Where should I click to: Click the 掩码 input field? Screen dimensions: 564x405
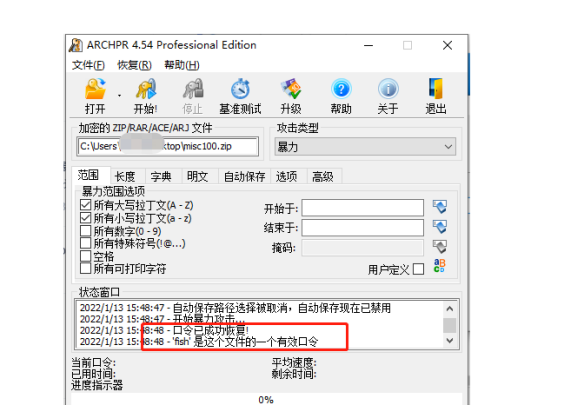(x=363, y=248)
